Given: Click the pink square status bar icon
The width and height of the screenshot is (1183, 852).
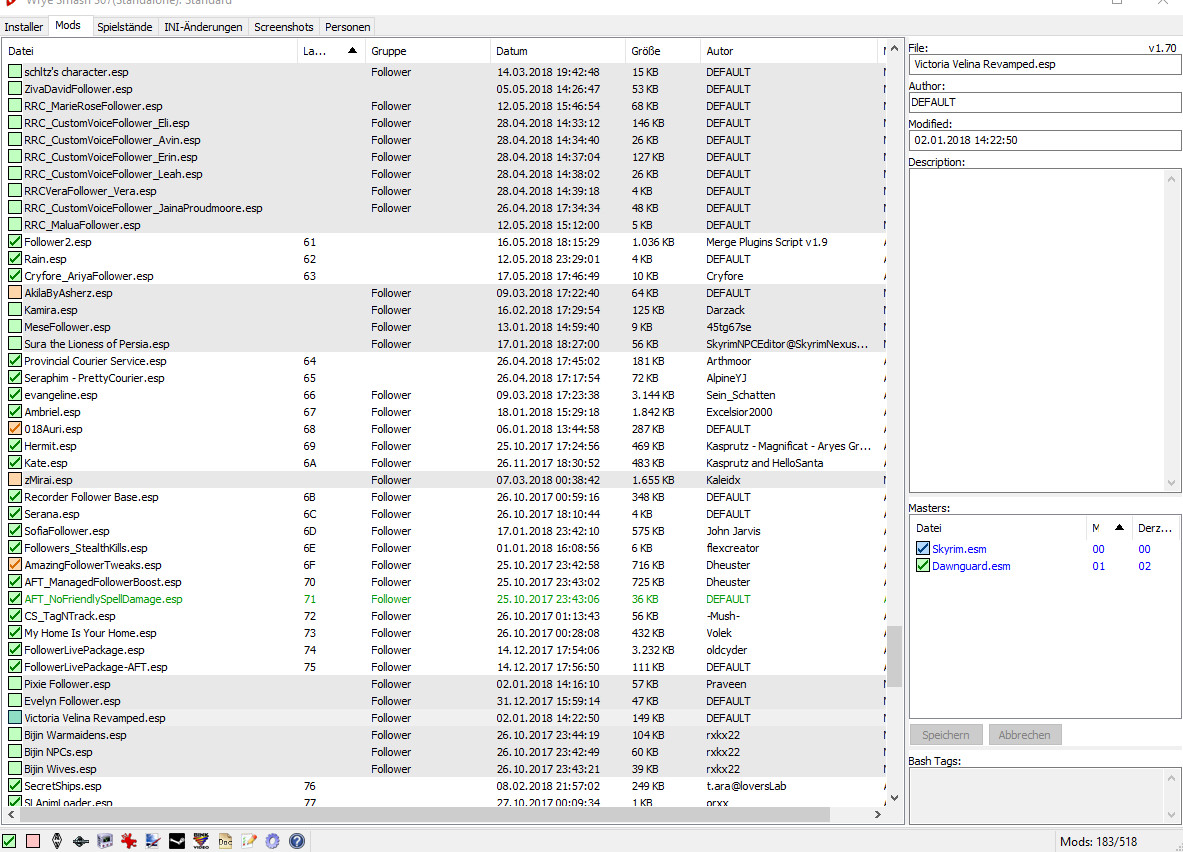Looking at the screenshot, I should tap(33, 841).
